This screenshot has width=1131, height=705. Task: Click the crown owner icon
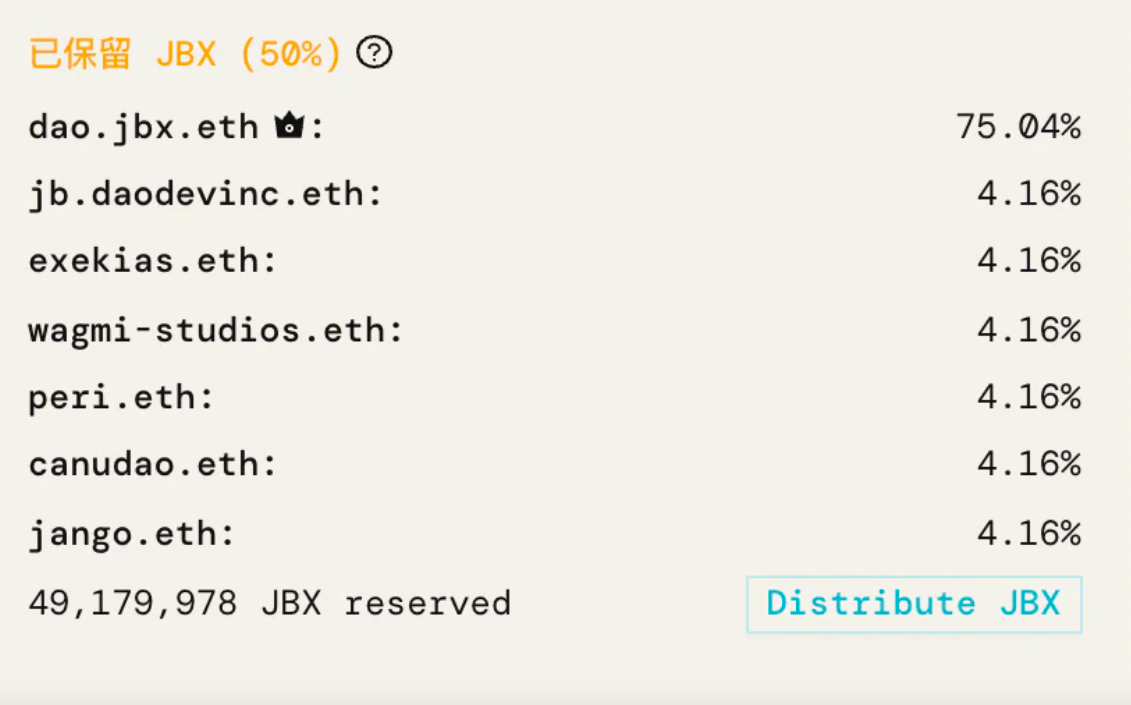289,125
